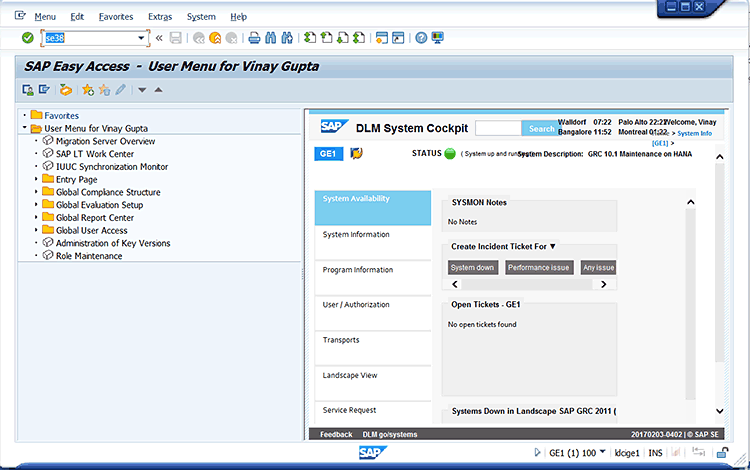Screen dimensions: 750x470
Task: Click the Delete Favorites star icon
Action: 104,89
